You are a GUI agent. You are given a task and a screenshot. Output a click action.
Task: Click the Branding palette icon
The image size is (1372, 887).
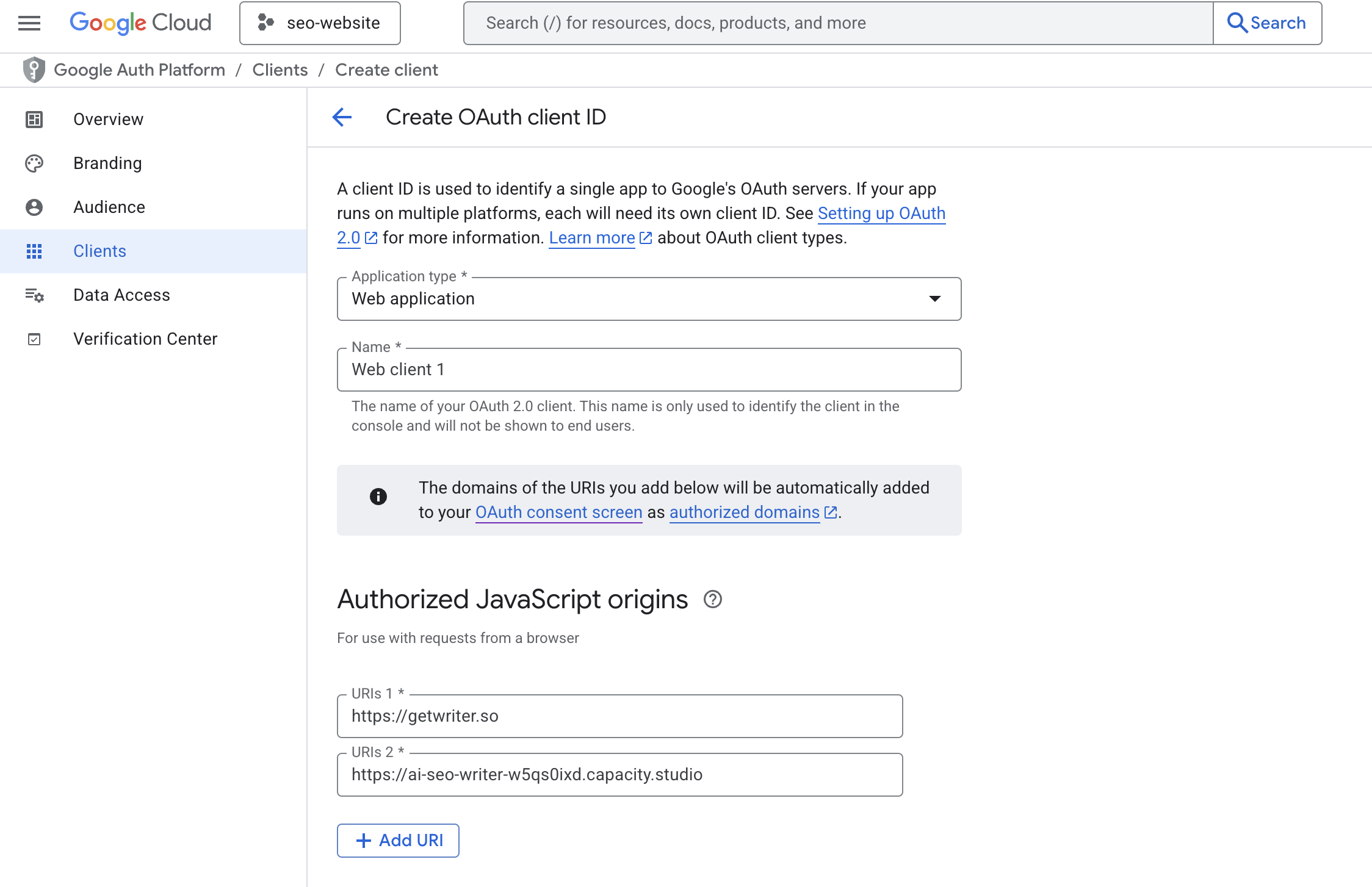pos(34,163)
